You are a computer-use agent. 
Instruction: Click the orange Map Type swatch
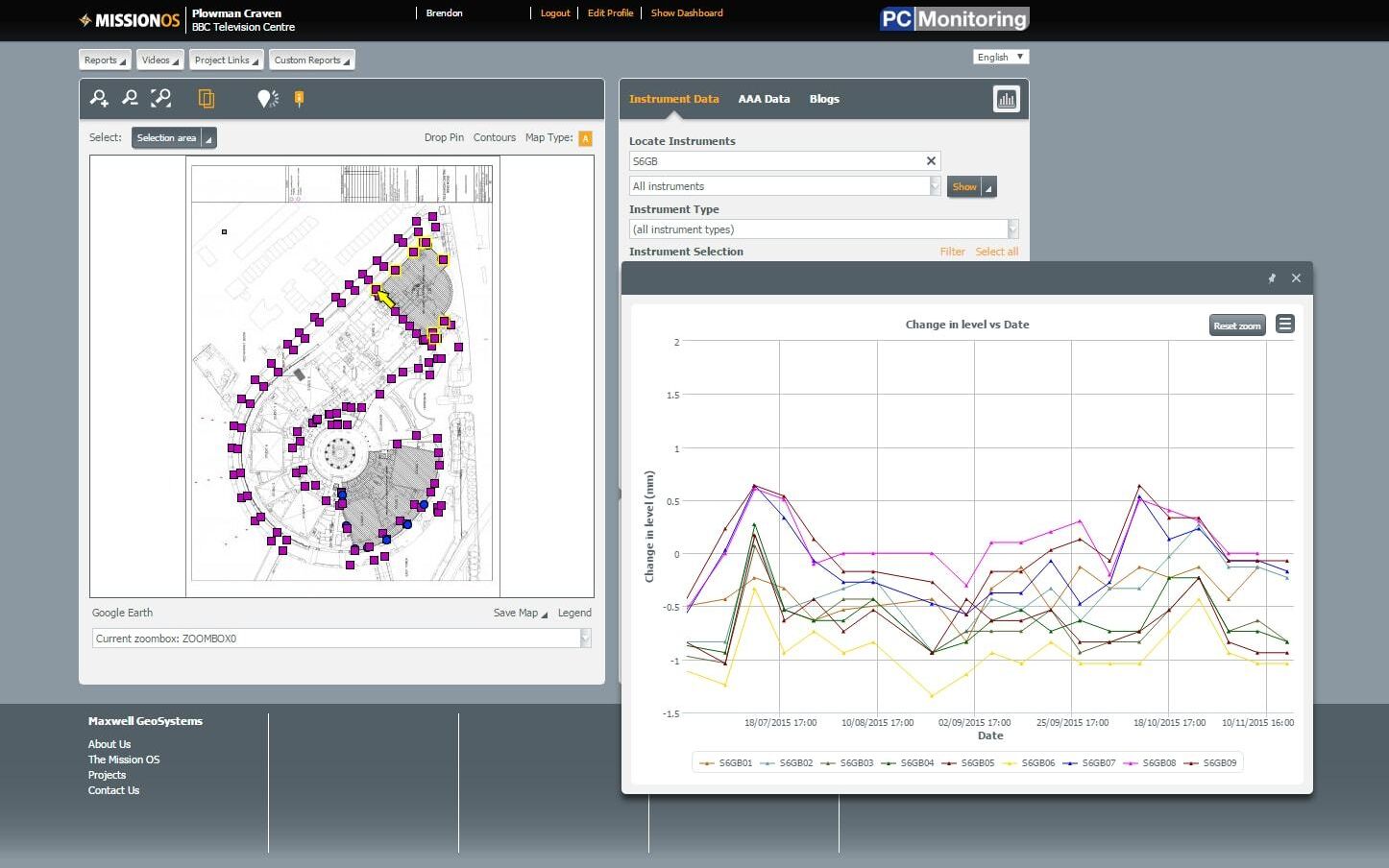click(x=585, y=137)
